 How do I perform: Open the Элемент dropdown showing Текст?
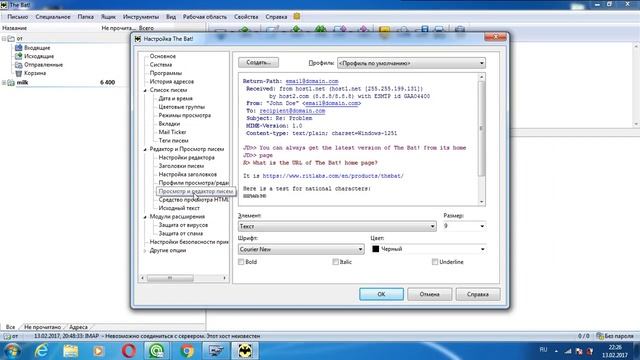point(337,226)
